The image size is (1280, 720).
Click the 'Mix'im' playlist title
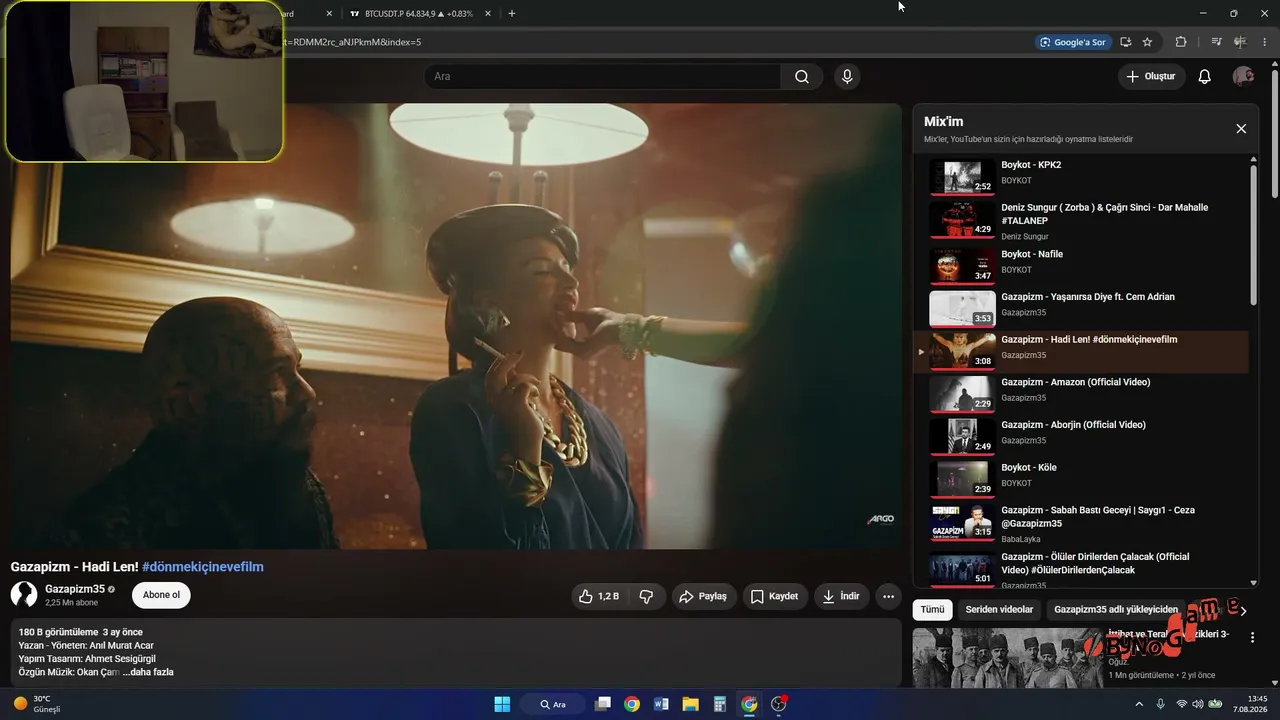click(x=944, y=122)
